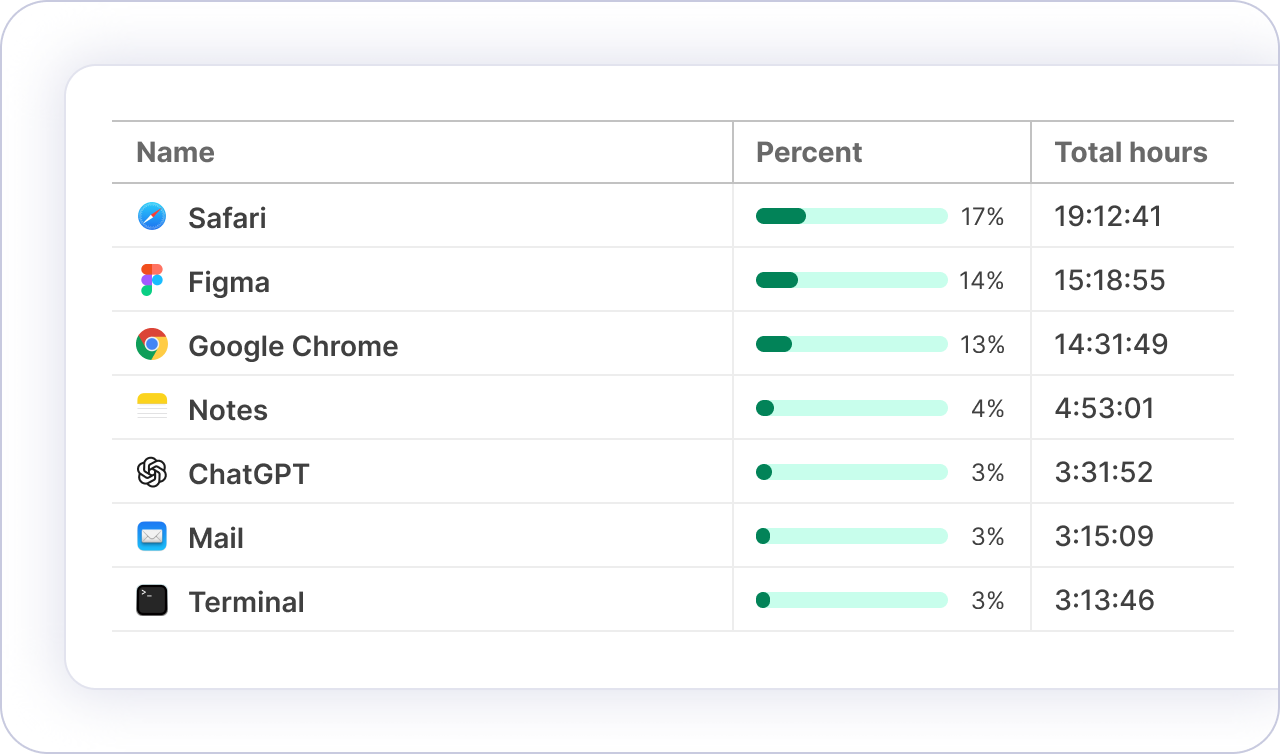Click Safari total hours 19:12:41
The image size is (1280, 754).
1108,217
